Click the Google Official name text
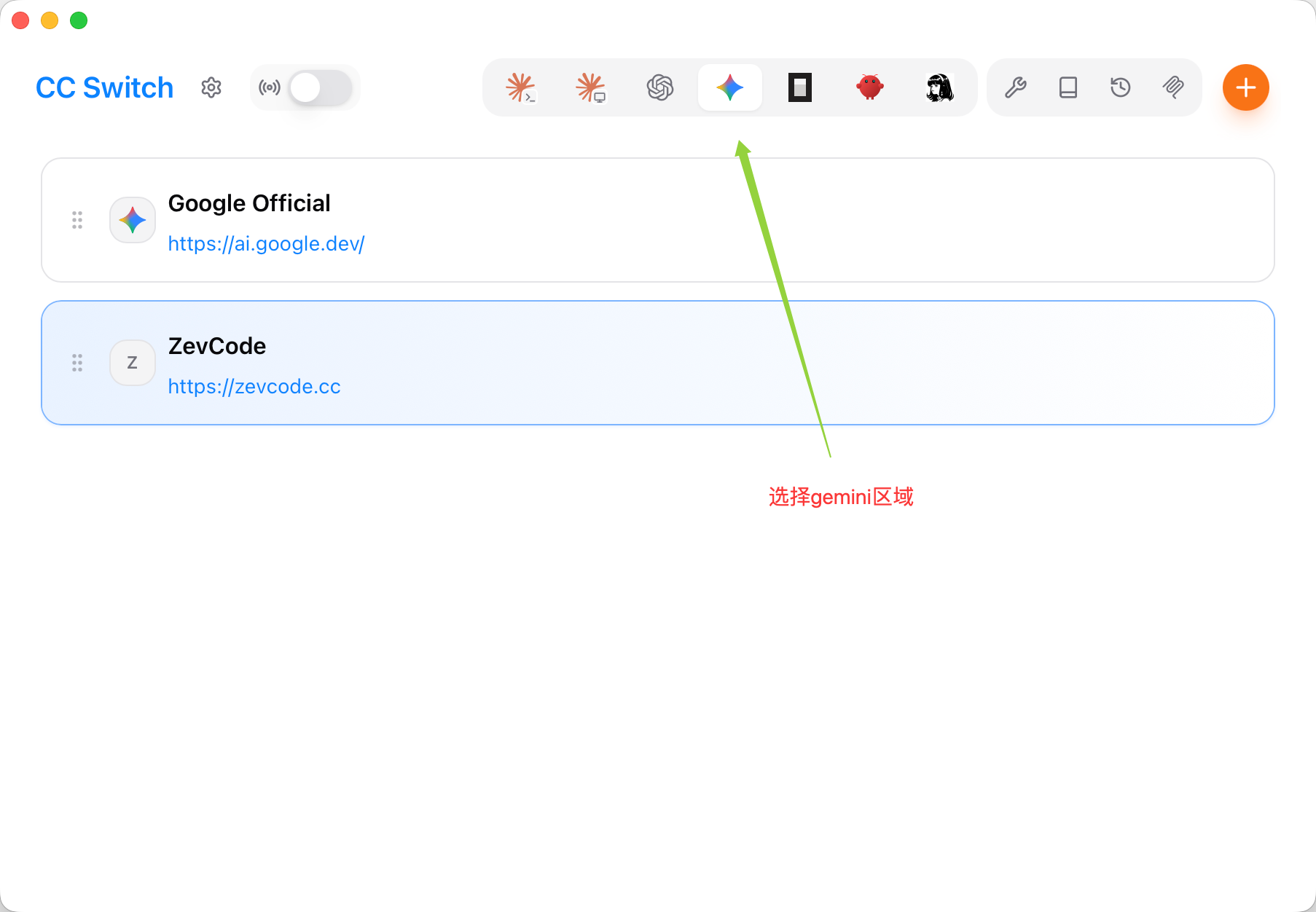 (x=249, y=203)
